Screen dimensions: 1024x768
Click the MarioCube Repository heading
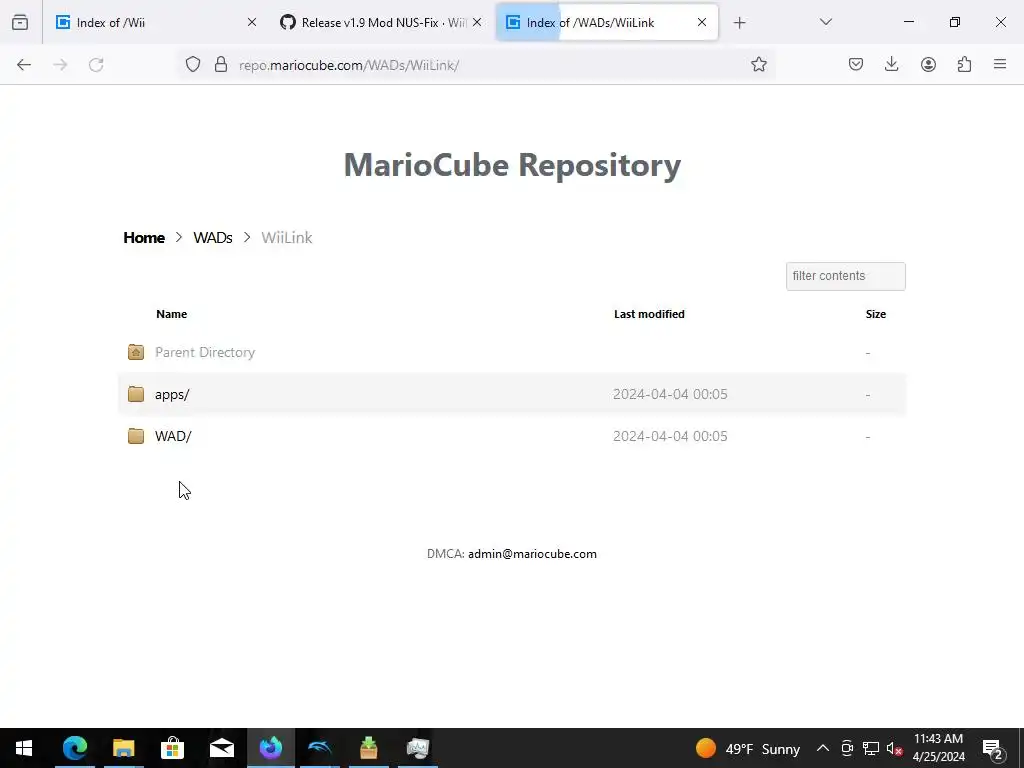pos(512,165)
